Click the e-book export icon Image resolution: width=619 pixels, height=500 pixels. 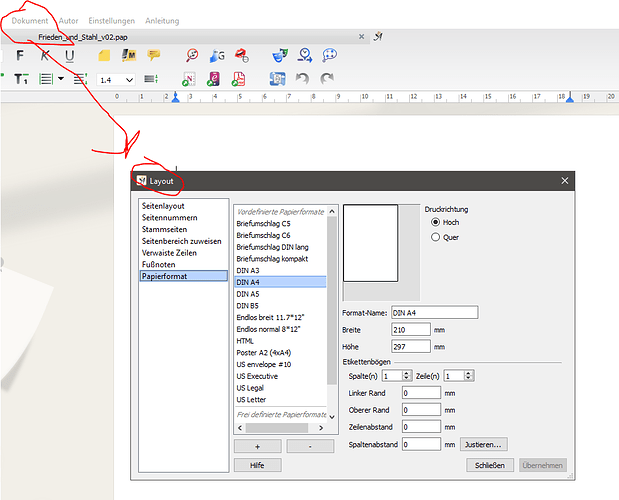click(214, 79)
